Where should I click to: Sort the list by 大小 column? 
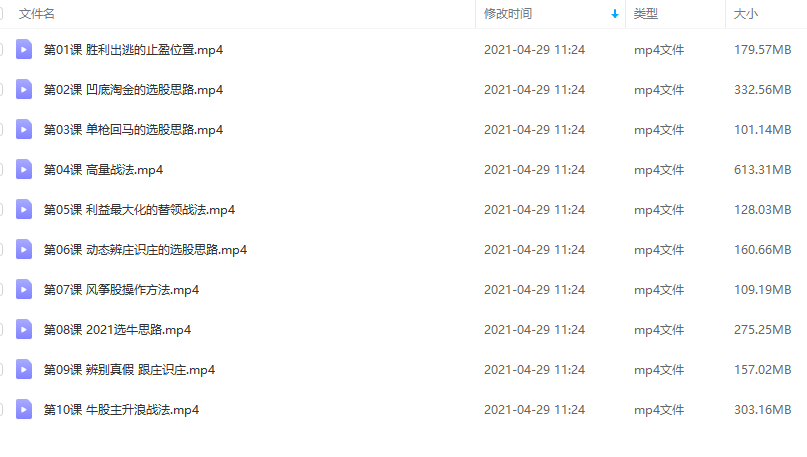click(x=746, y=14)
